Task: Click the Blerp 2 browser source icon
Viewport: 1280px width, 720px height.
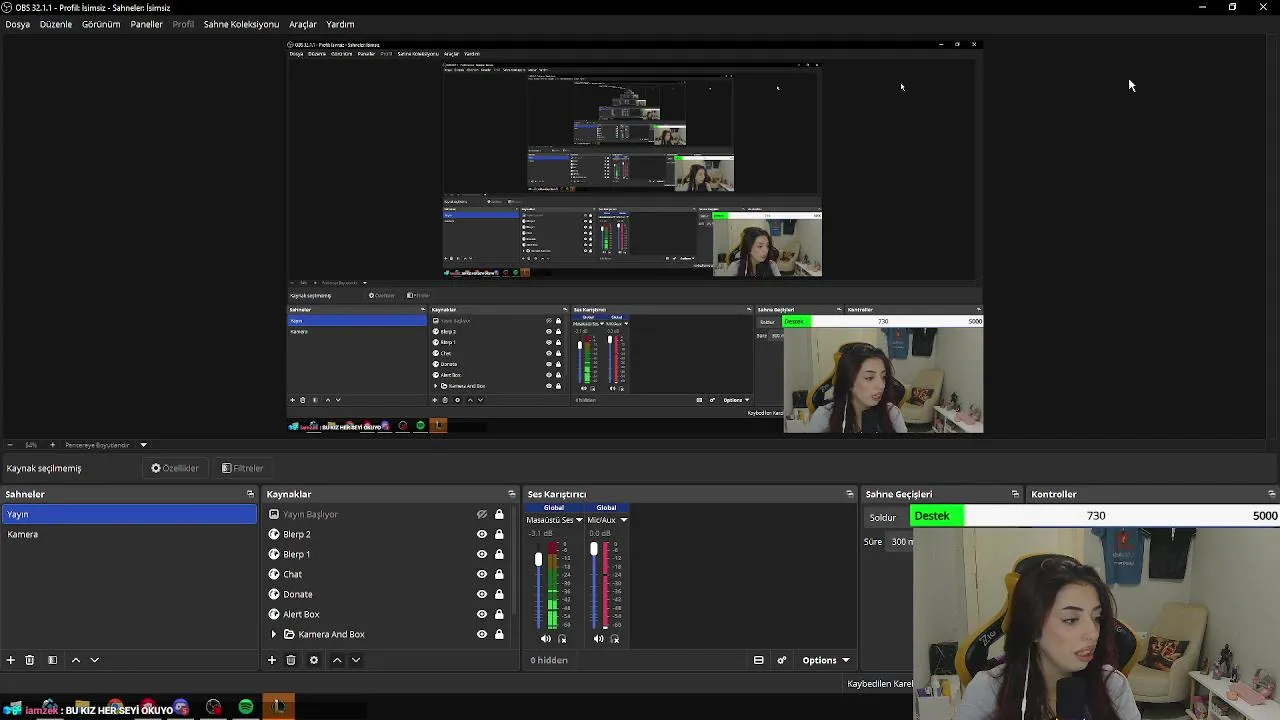Action: tap(274, 534)
